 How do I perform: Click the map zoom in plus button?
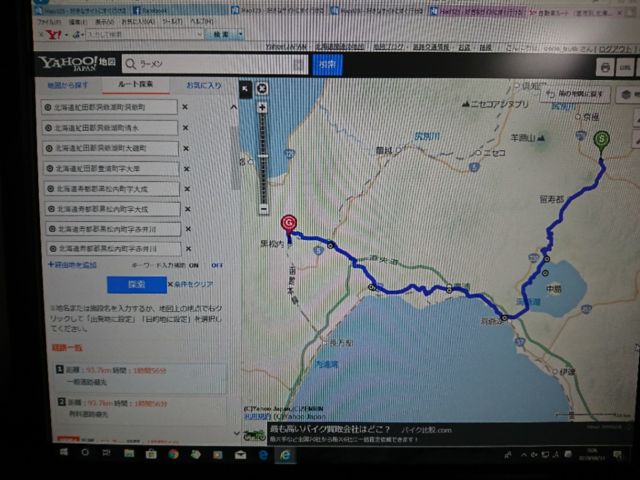click(x=262, y=106)
